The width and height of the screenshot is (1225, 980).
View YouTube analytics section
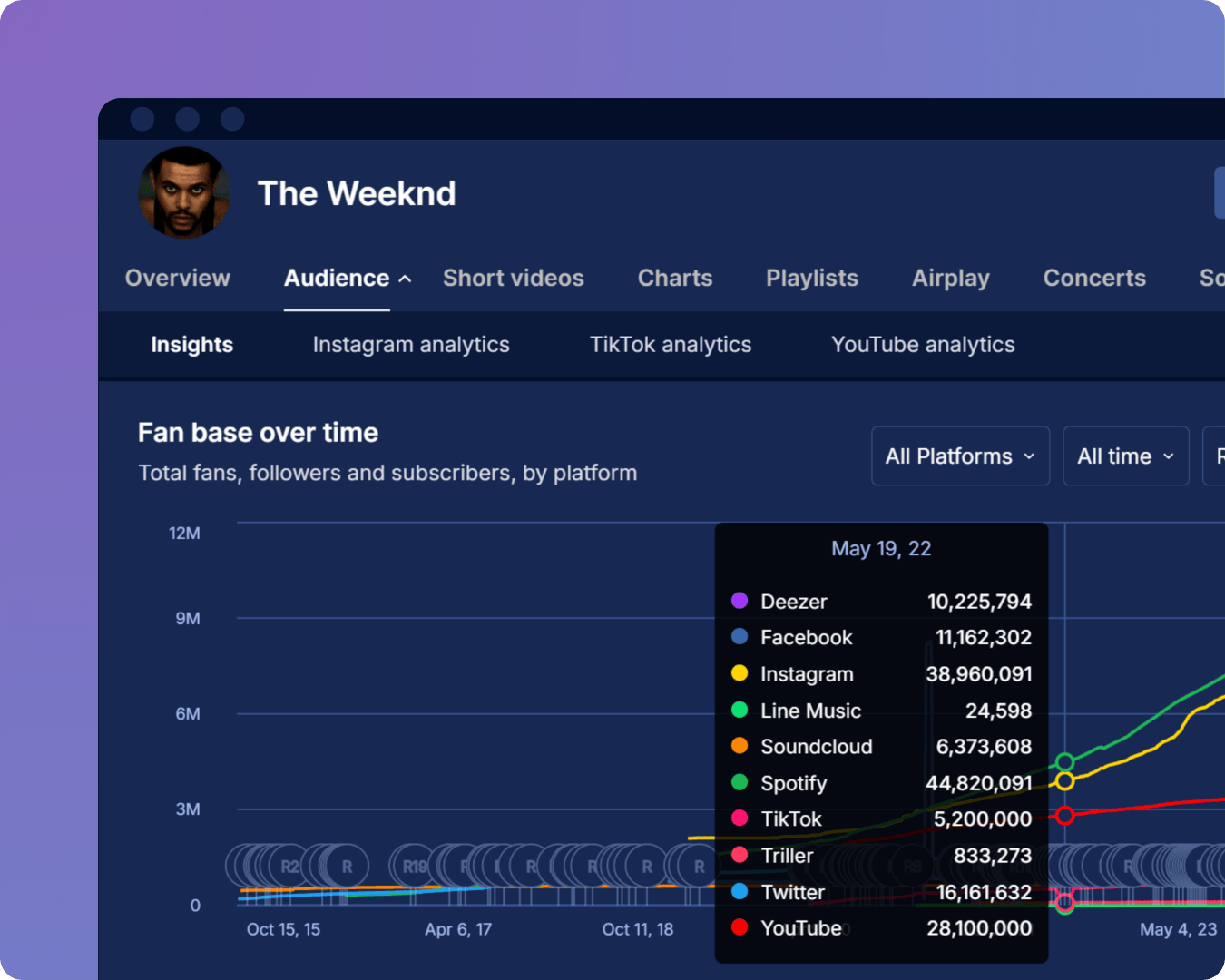click(x=922, y=345)
